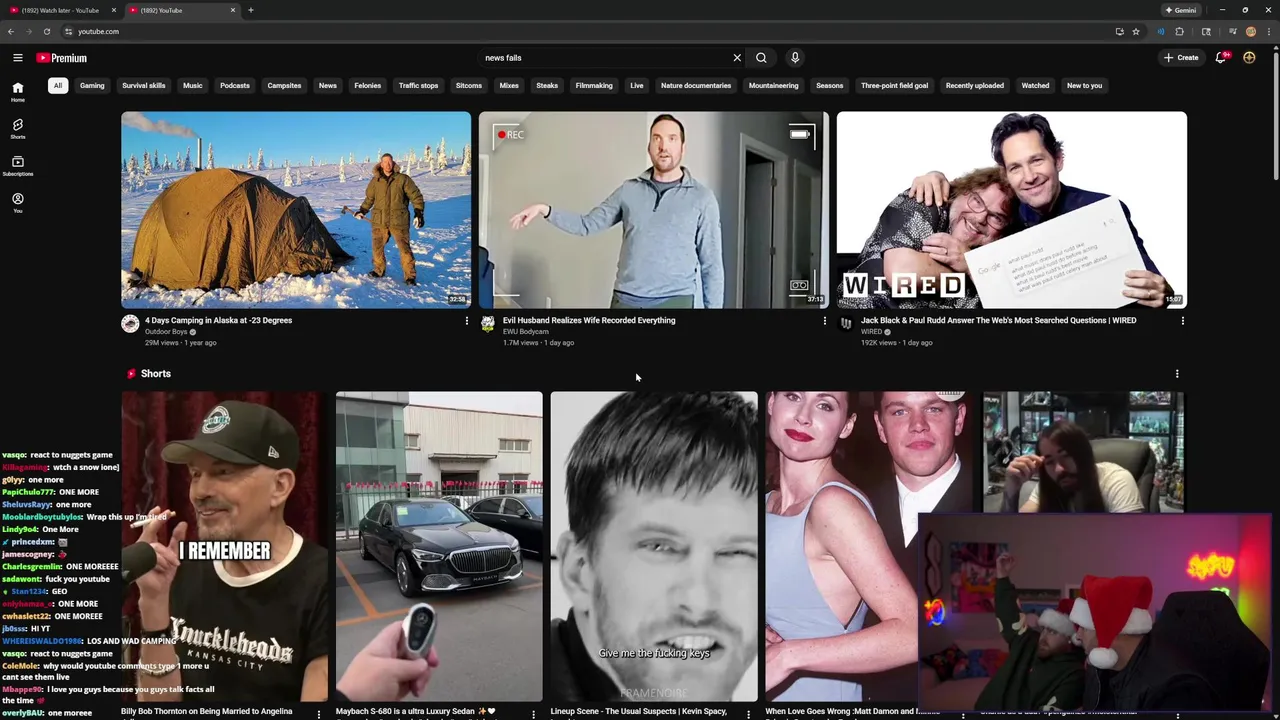Open the notifications bell
The height and width of the screenshot is (720, 1280).
1220,58
